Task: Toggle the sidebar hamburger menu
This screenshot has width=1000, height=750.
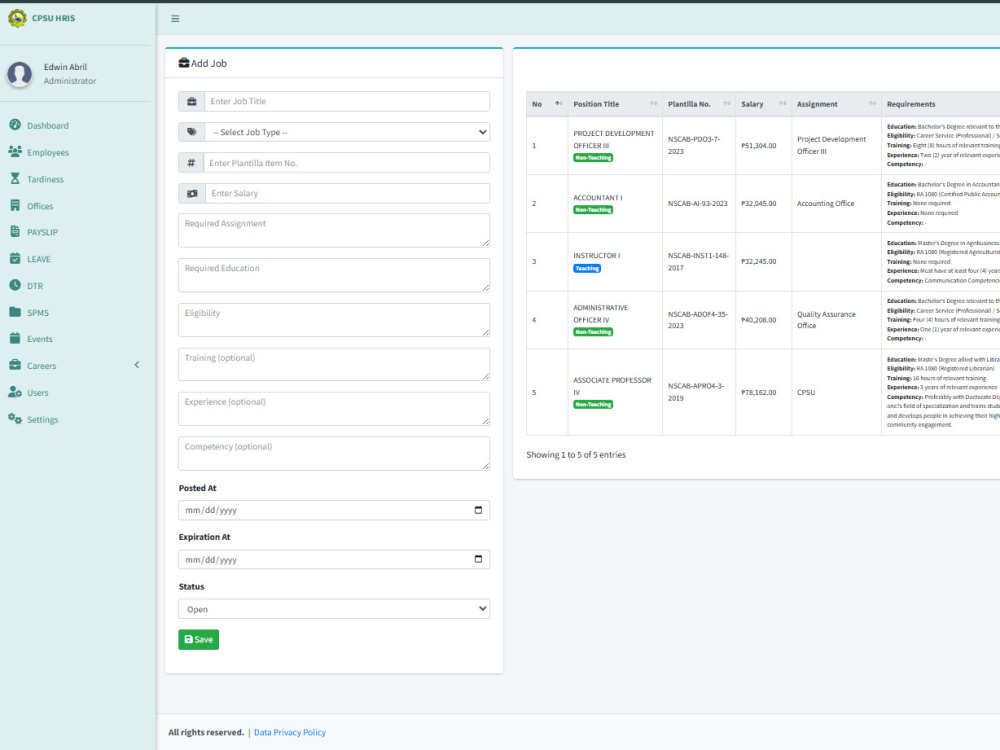Action: click(175, 18)
